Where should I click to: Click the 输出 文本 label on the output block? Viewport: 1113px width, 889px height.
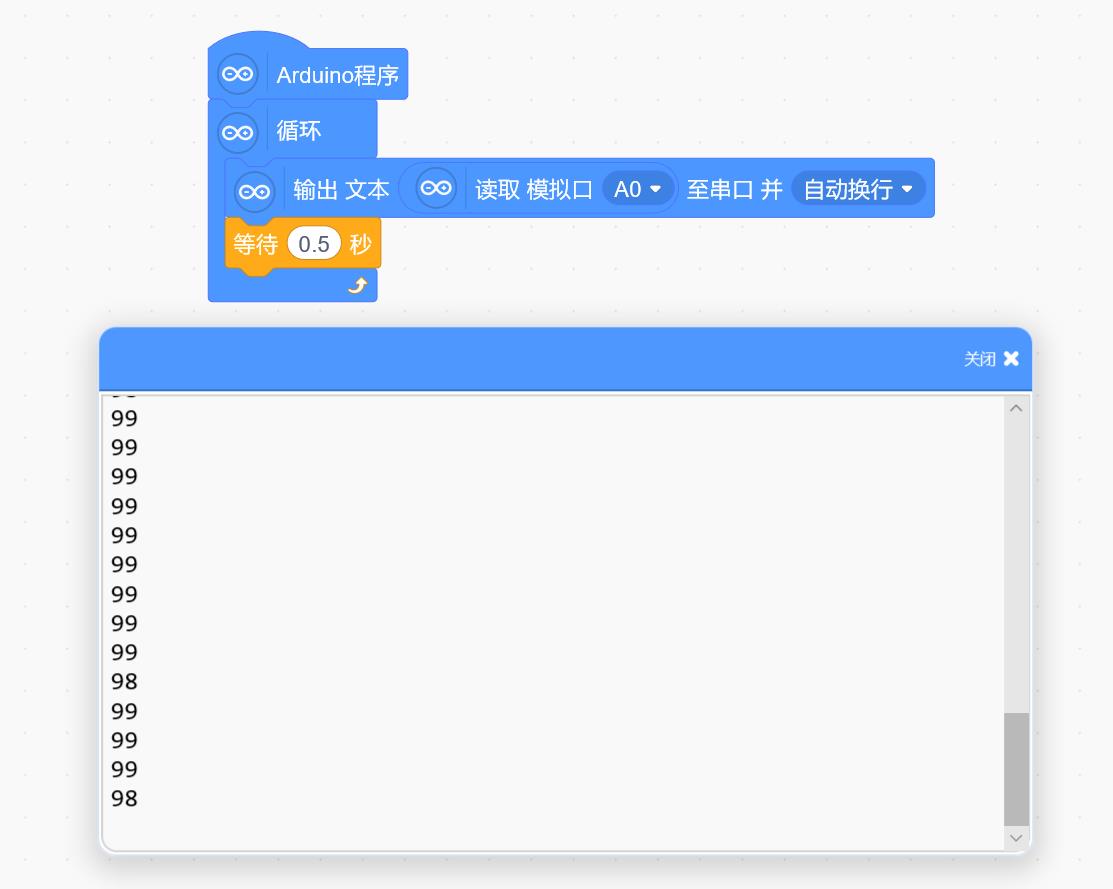click(x=341, y=190)
